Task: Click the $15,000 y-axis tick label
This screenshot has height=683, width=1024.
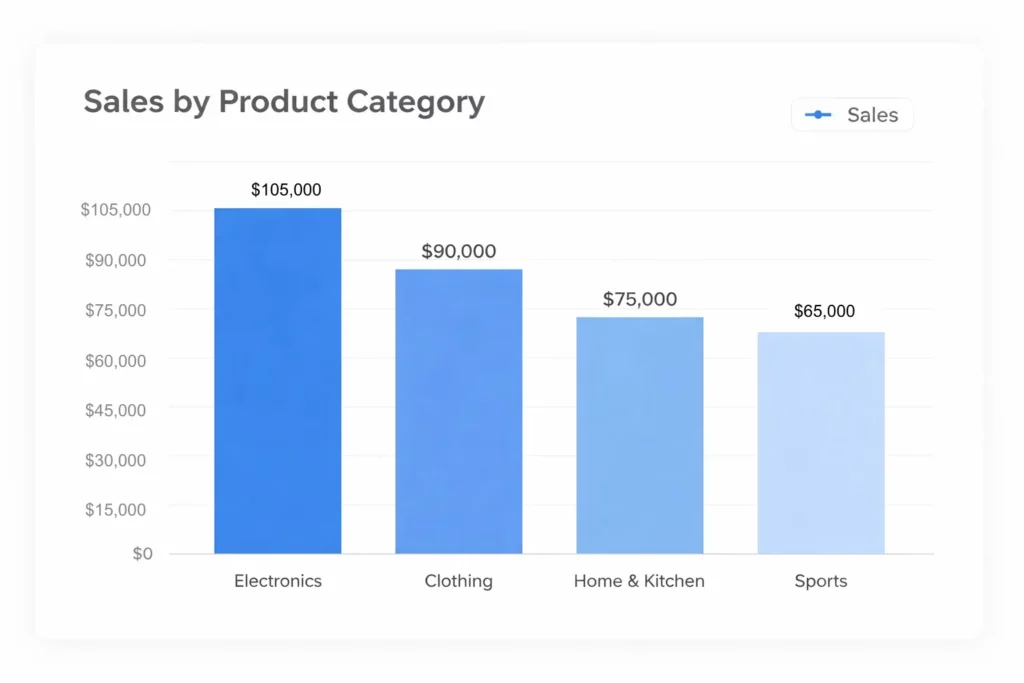Action: [x=114, y=509]
